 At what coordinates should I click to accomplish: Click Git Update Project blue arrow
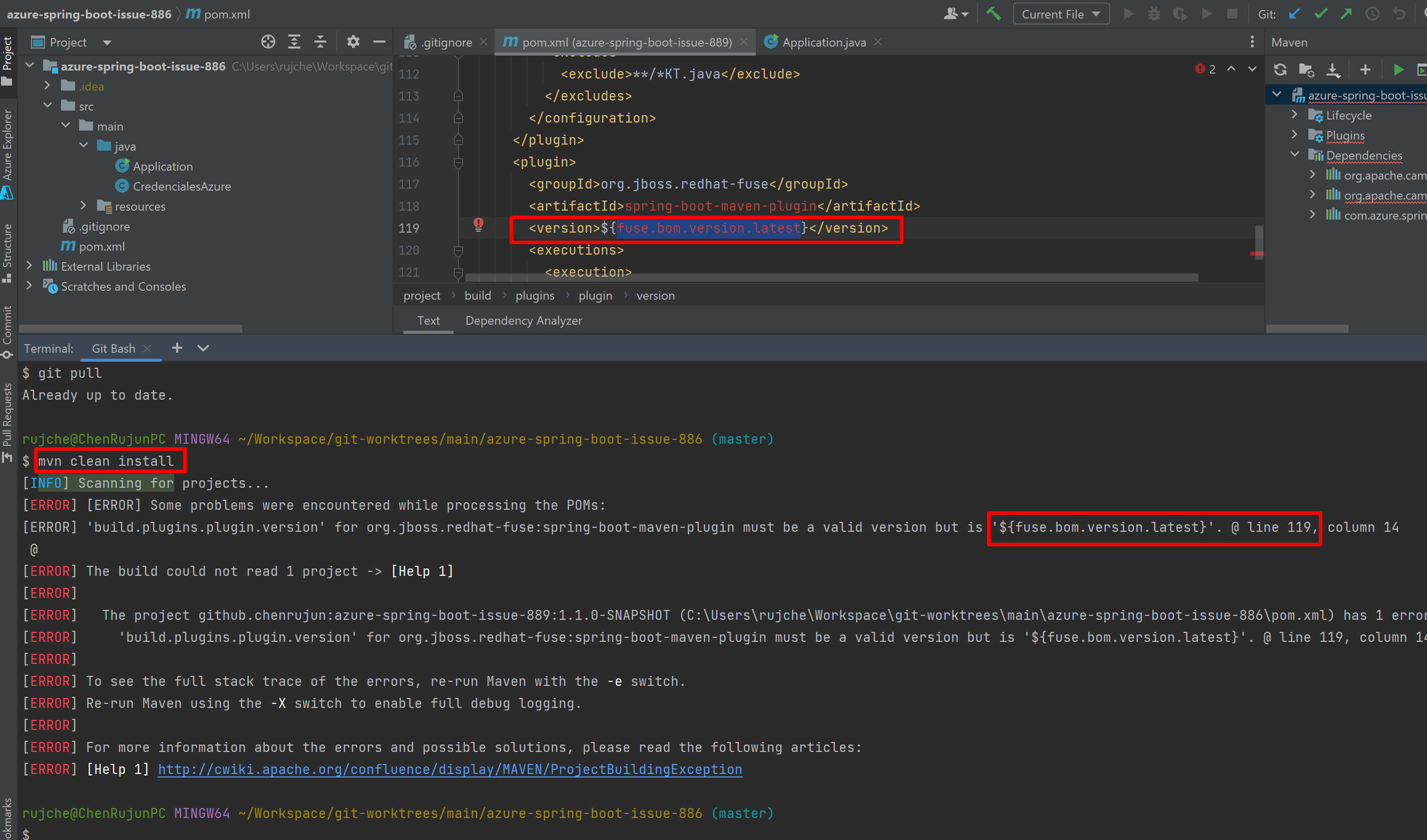(1294, 14)
